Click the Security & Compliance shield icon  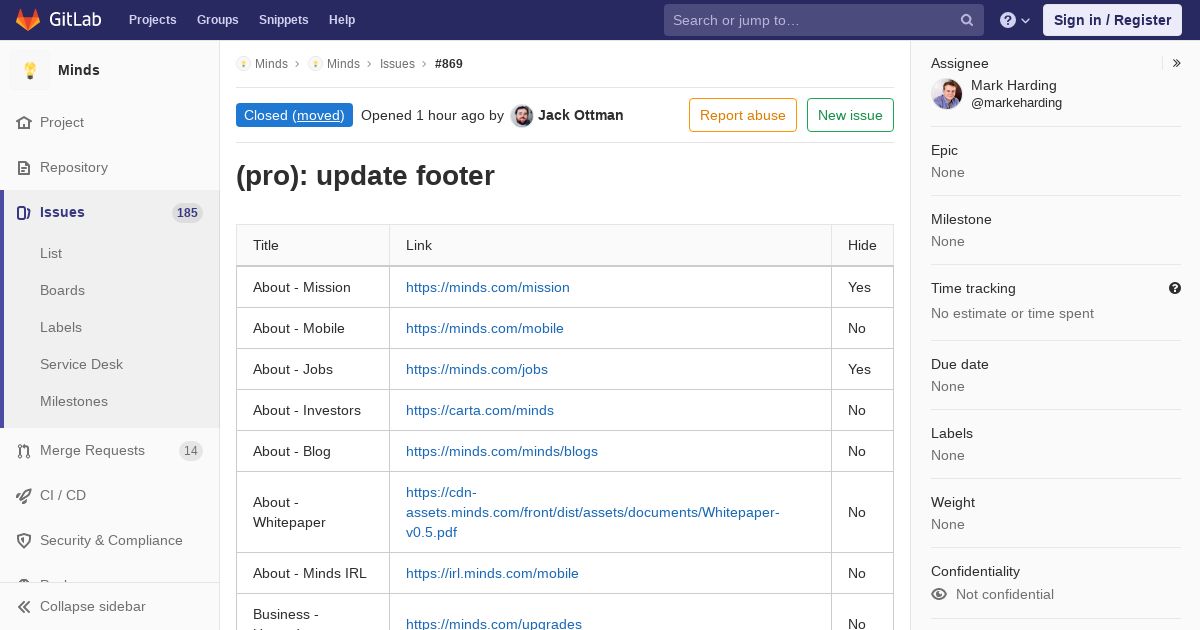(x=24, y=541)
